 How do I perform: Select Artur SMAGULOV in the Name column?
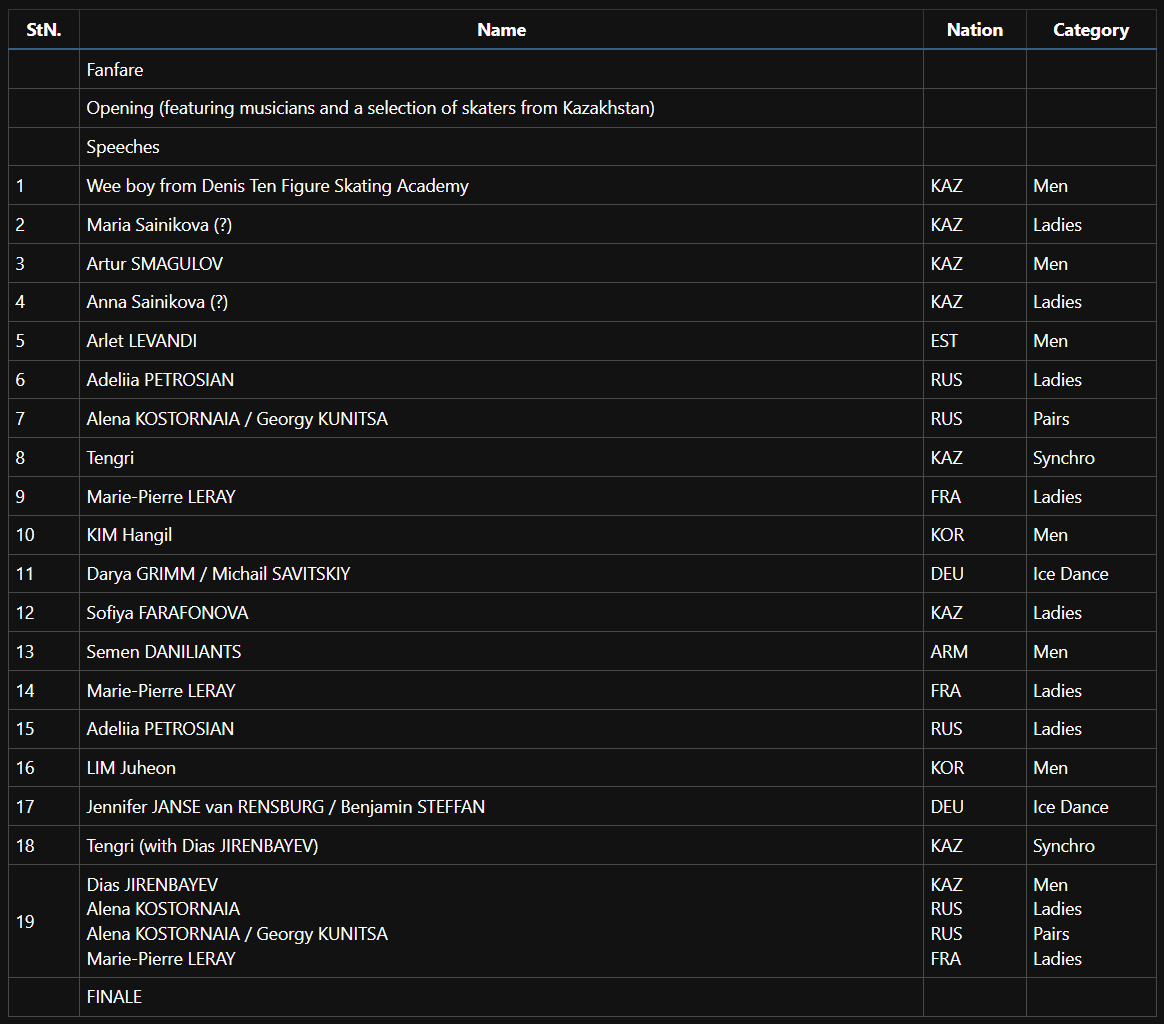(155, 264)
